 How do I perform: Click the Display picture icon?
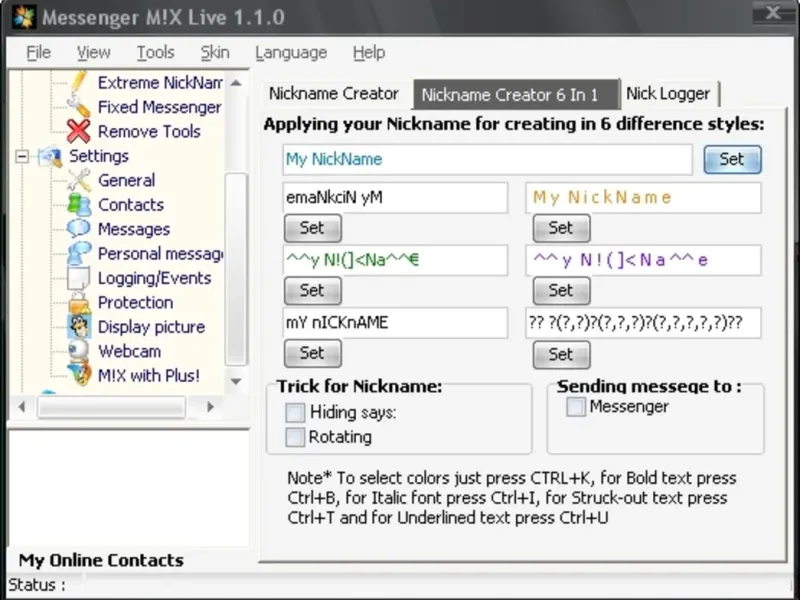pyautogui.click(x=79, y=327)
